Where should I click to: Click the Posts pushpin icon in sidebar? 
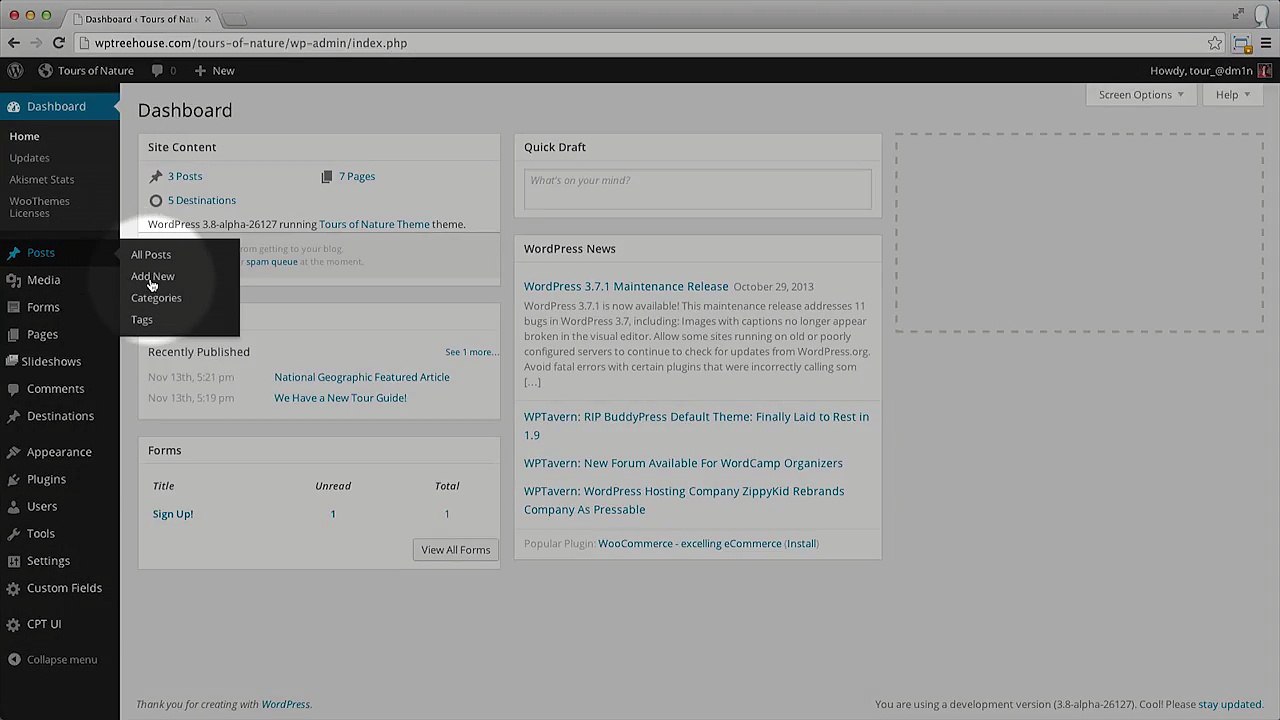tap(13, 253)
